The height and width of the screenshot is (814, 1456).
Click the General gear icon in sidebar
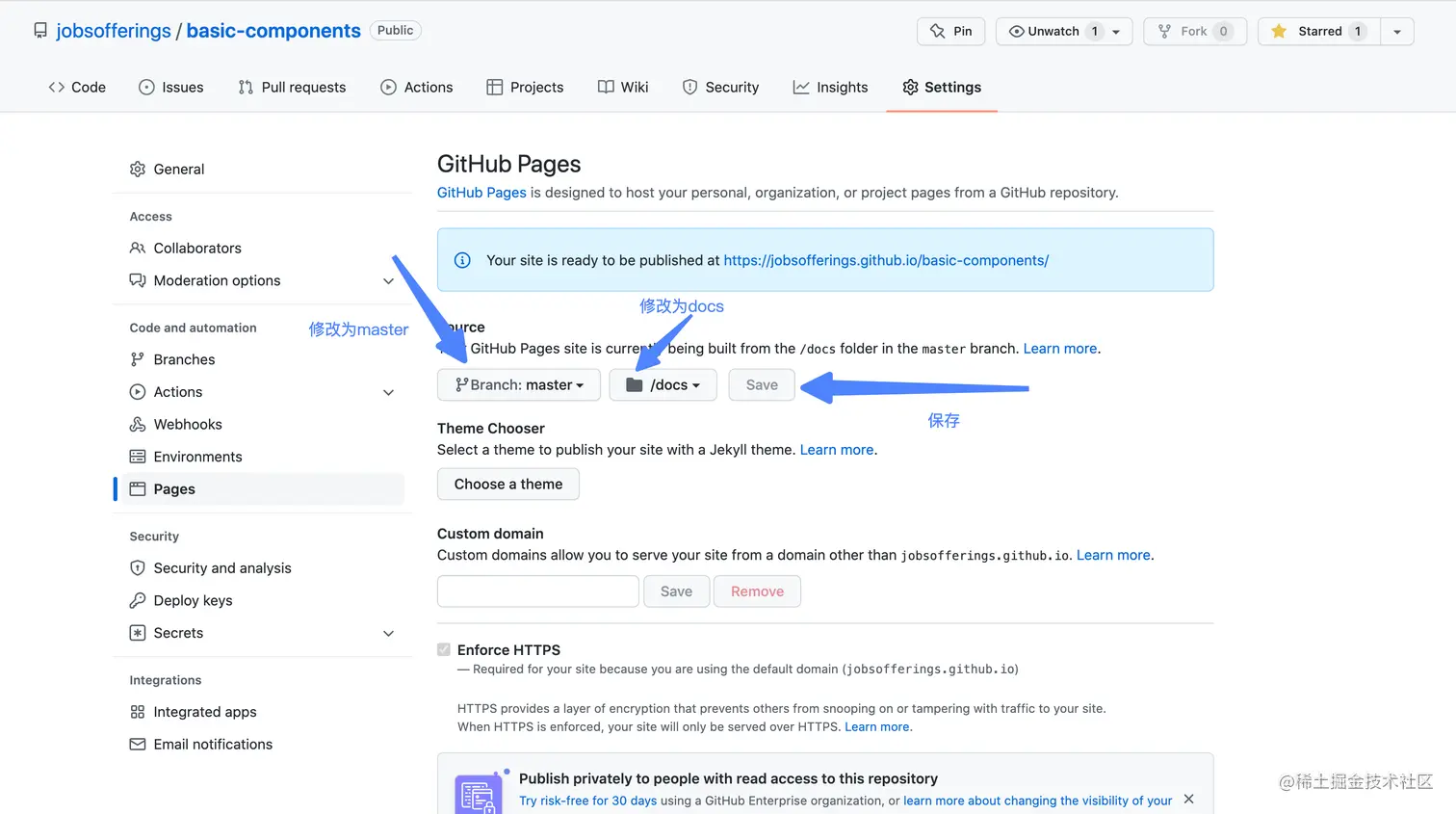(138, 169)
